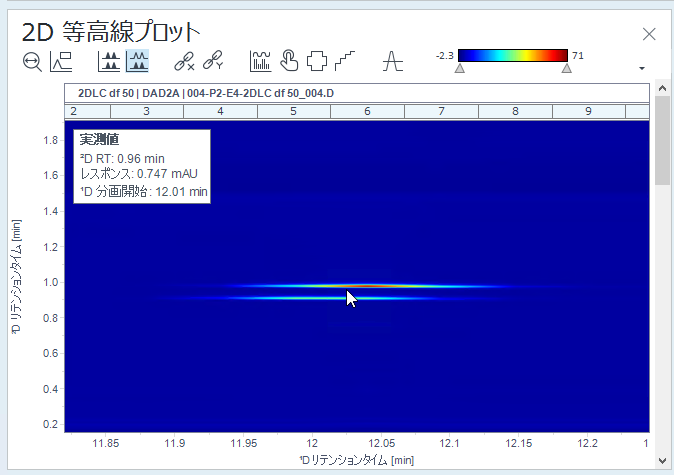The image size is (674, 475).
Task: Adjust the lower color scale slider handle
Action: pos(460,68)
